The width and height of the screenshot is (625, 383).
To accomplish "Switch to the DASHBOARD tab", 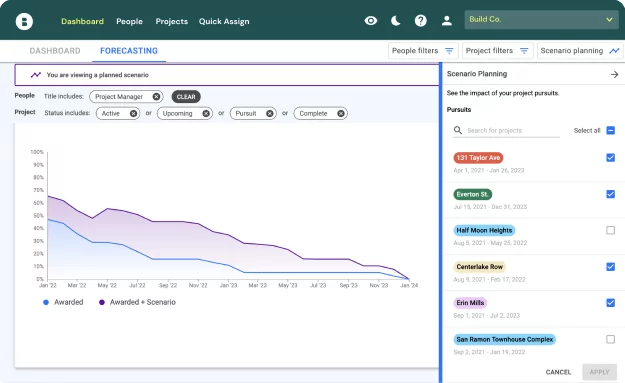I will (55, 51).
